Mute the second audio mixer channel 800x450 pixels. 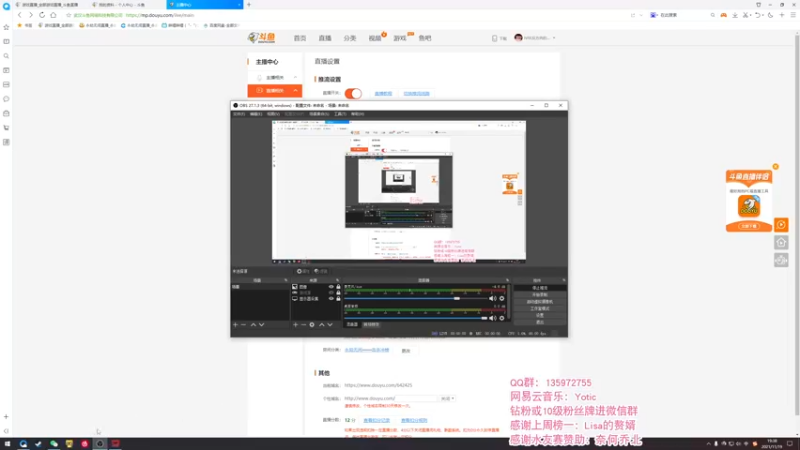tap(492, 318)
